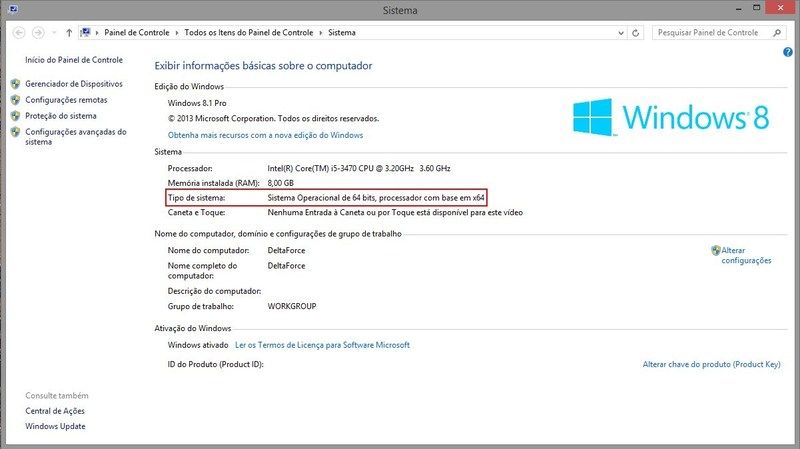Click Alterar chave do produto (Product Key)
The image size is (800, 449).
pos(711,364)
